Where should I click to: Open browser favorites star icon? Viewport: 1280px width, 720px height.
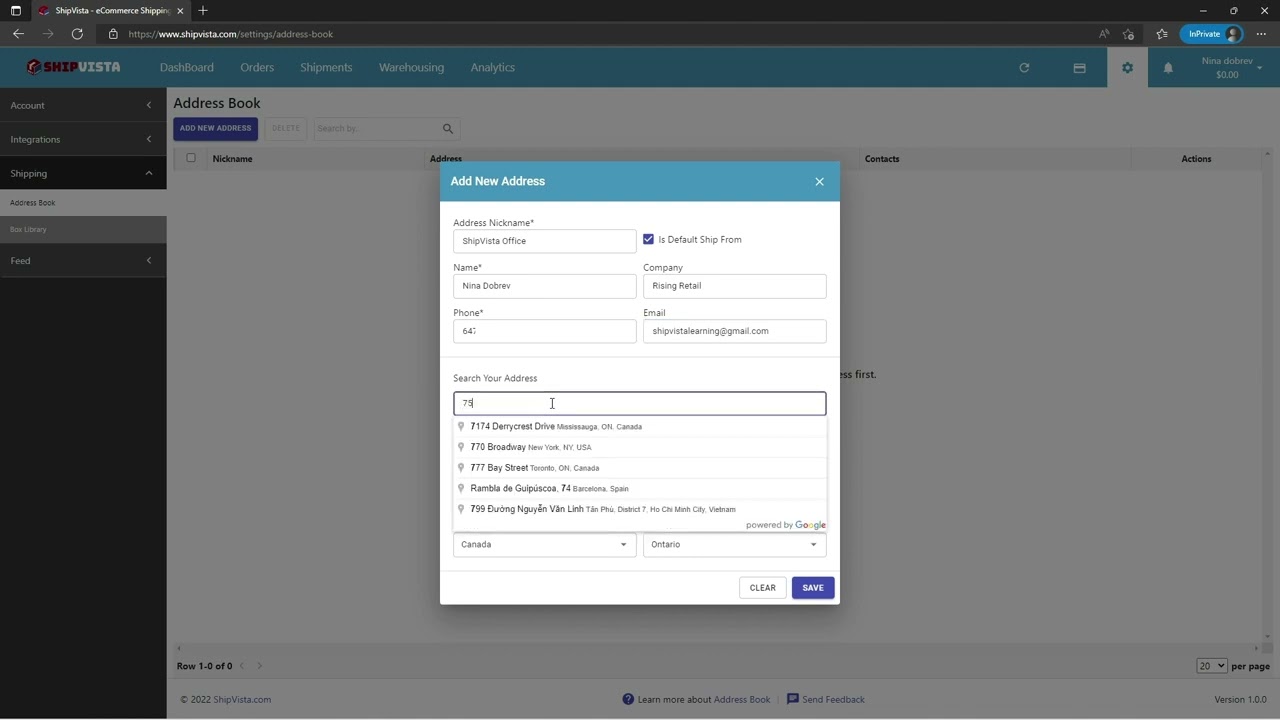[1161, 34]
